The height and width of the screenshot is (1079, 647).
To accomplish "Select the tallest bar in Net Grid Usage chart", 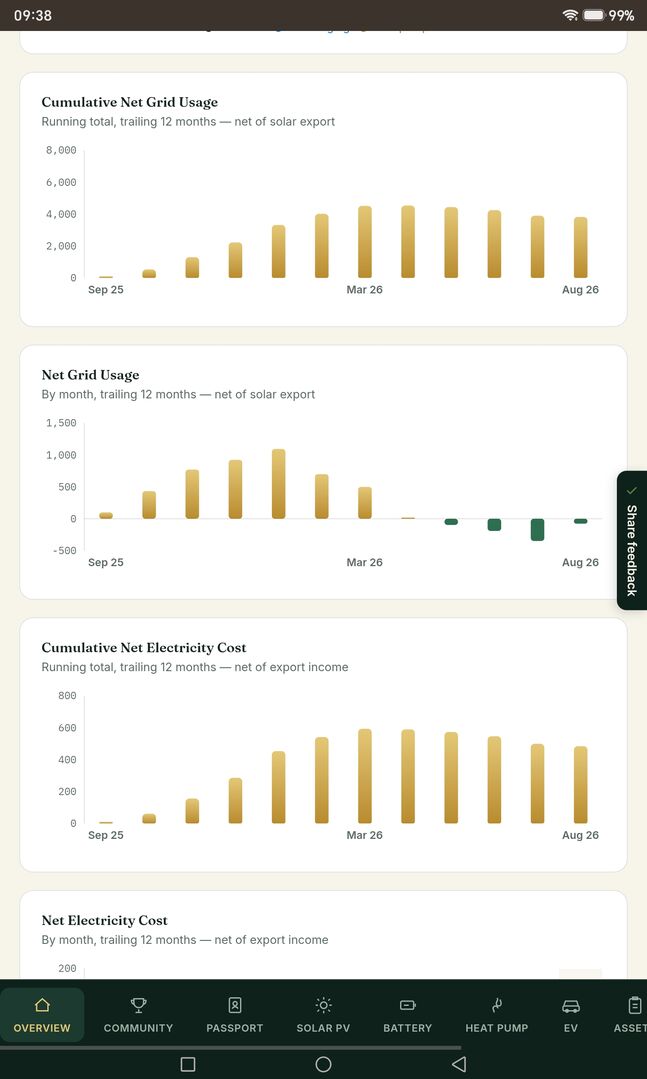I will [x=279, y=484].
